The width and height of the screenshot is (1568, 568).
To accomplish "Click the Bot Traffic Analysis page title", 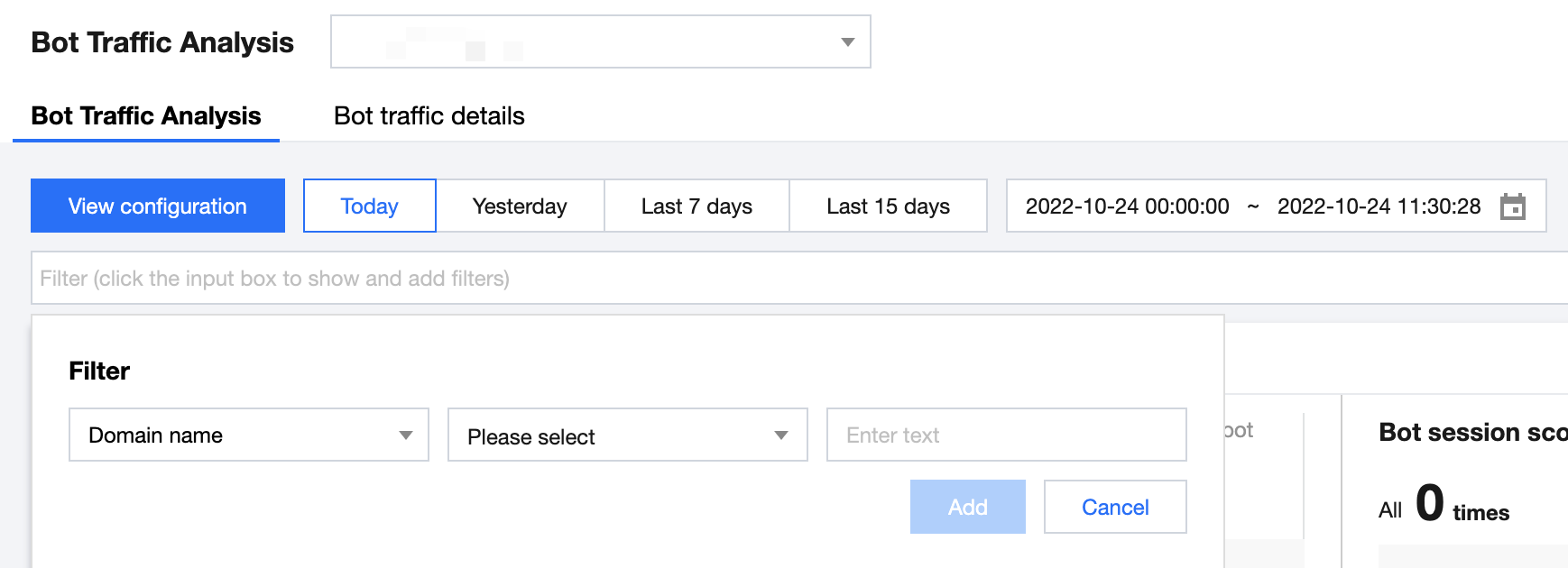I will coord(162,42).
